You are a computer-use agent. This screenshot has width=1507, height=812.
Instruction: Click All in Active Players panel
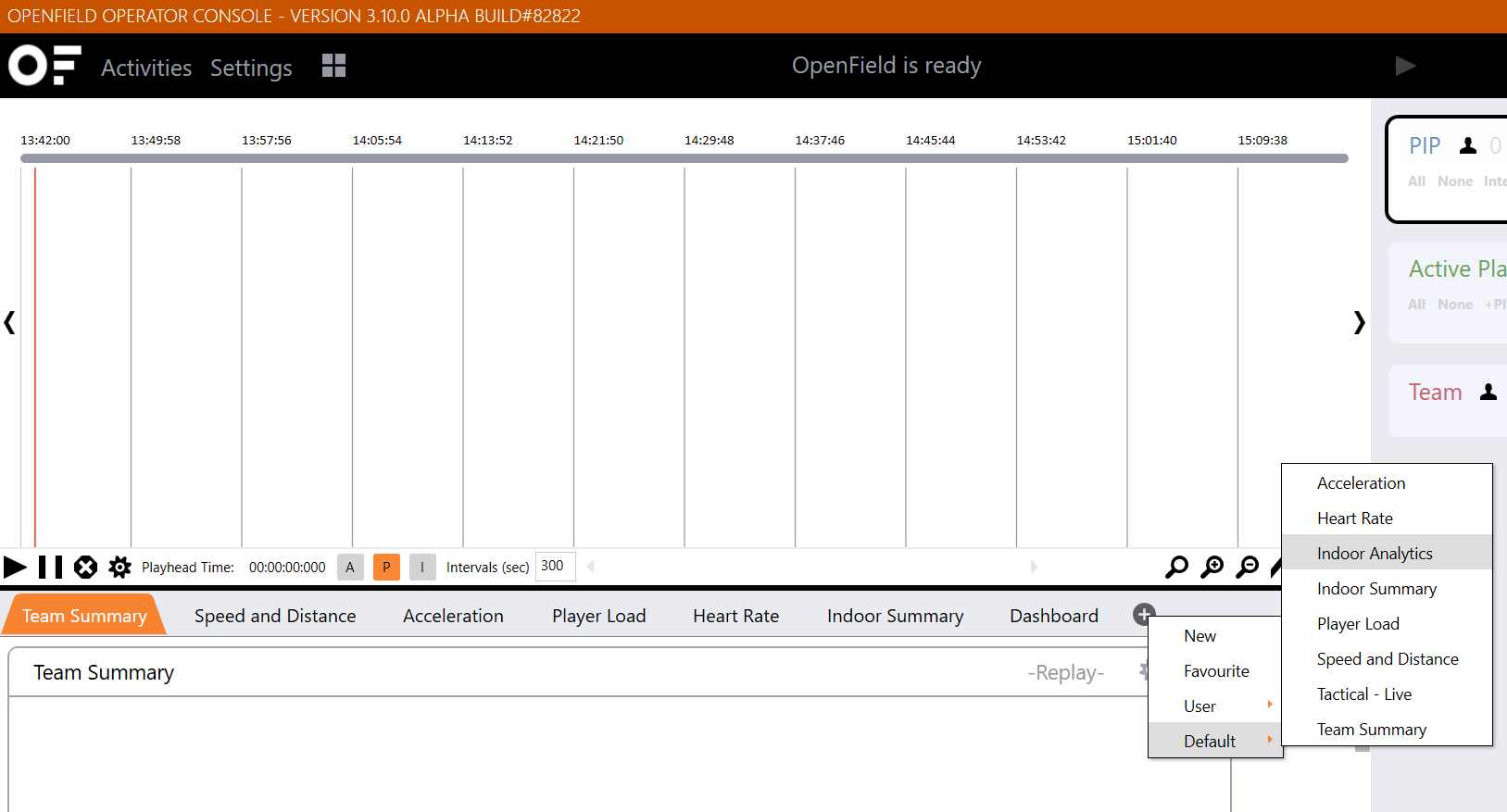[x=1416, y=305]
